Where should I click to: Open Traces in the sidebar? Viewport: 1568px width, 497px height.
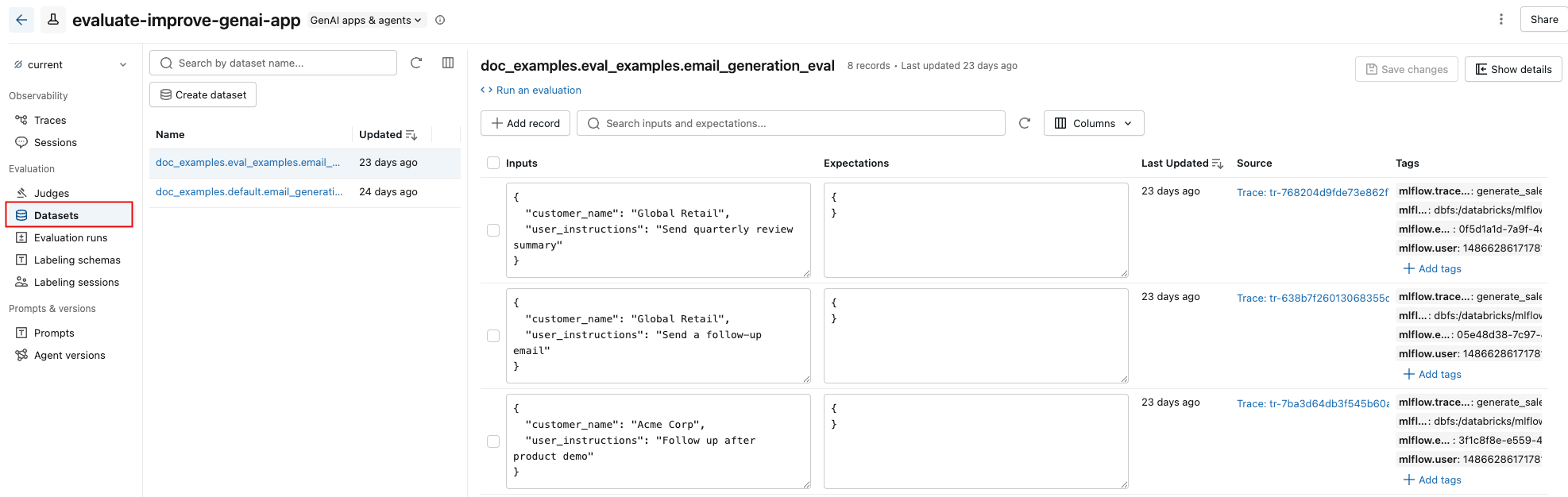(x=50, y=120)
